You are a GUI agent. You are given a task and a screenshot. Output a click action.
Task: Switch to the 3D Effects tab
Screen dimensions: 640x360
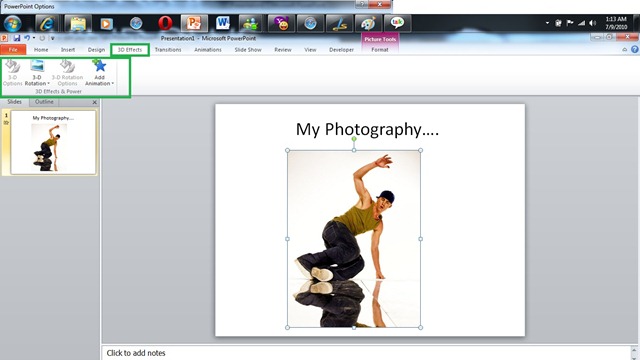(x=130, y=50)
